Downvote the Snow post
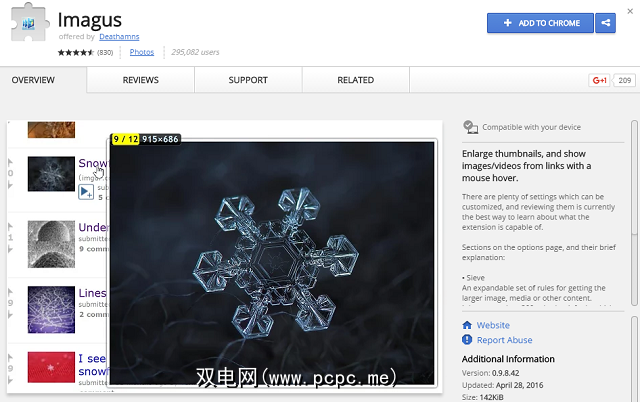The height and width of the screenshot is (402, 640). coord(11,185)
